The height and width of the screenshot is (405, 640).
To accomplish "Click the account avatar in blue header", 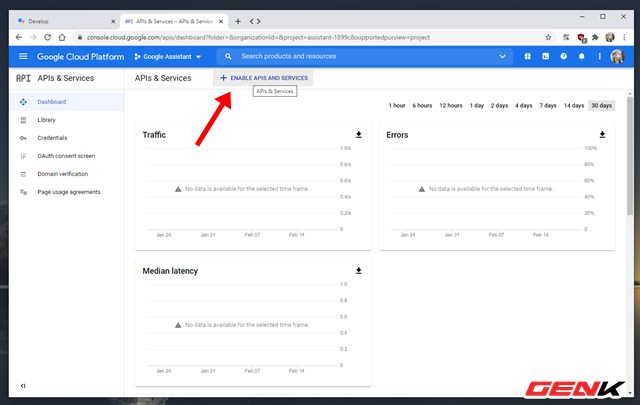I will [x=617, y=56].
